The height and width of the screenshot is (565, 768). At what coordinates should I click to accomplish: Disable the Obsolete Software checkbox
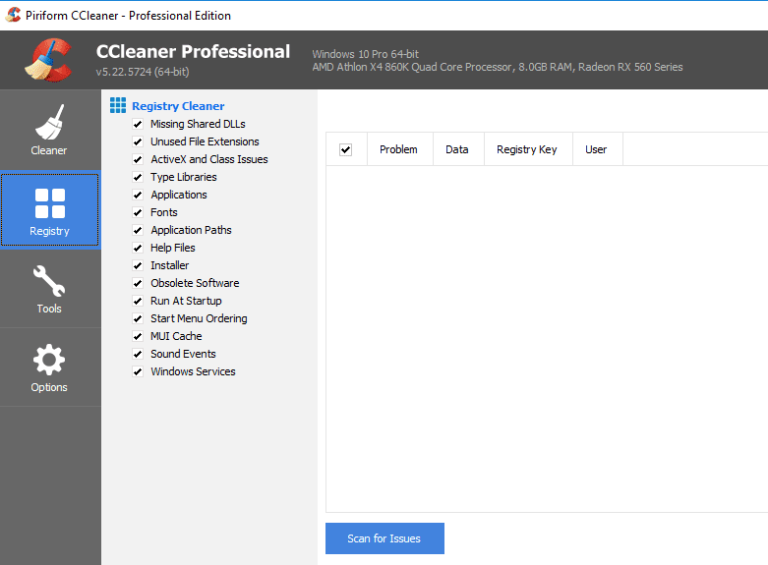137,284
